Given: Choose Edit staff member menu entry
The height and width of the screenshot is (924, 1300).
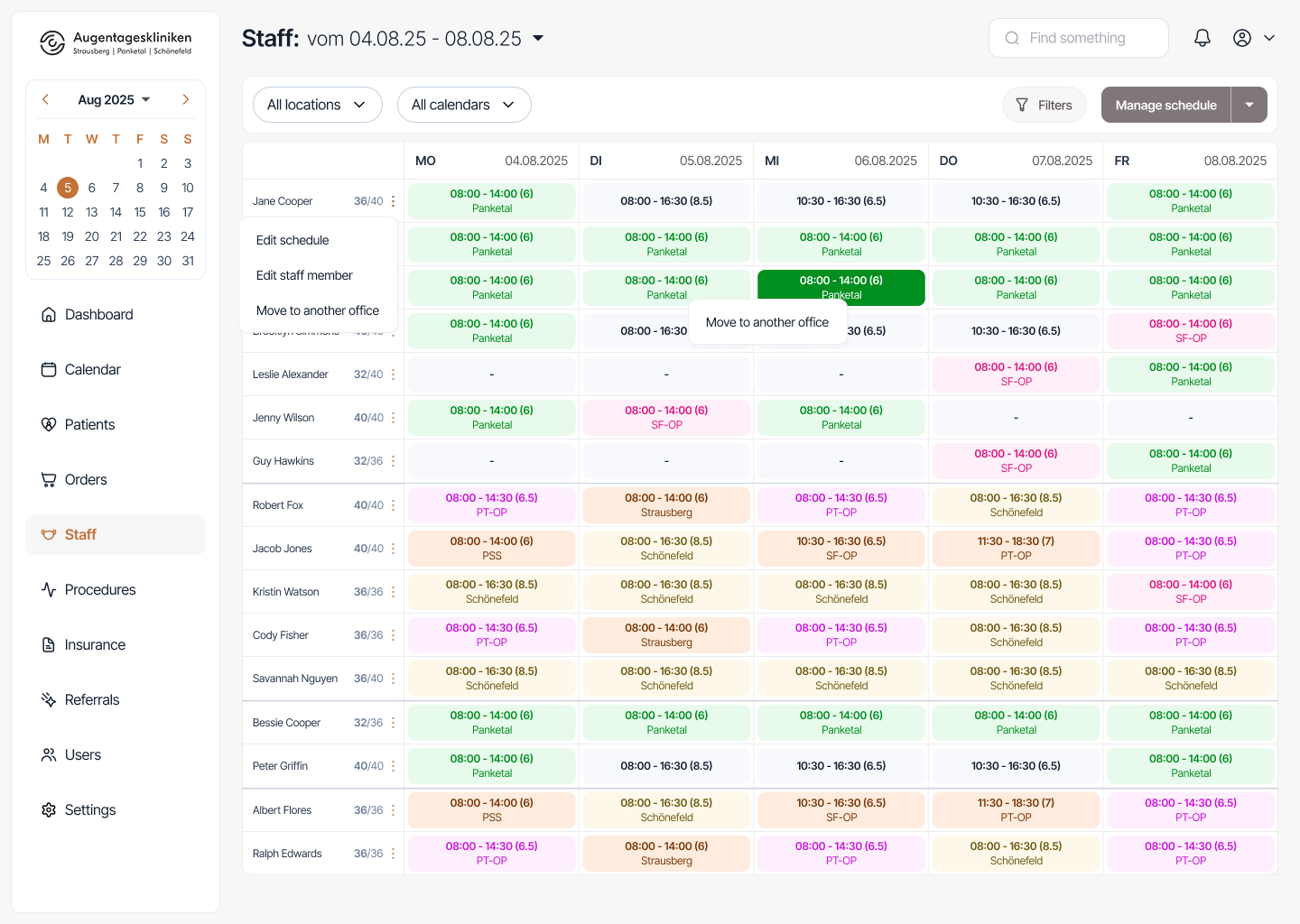Looking at the screenshot, I should point(304,275).
